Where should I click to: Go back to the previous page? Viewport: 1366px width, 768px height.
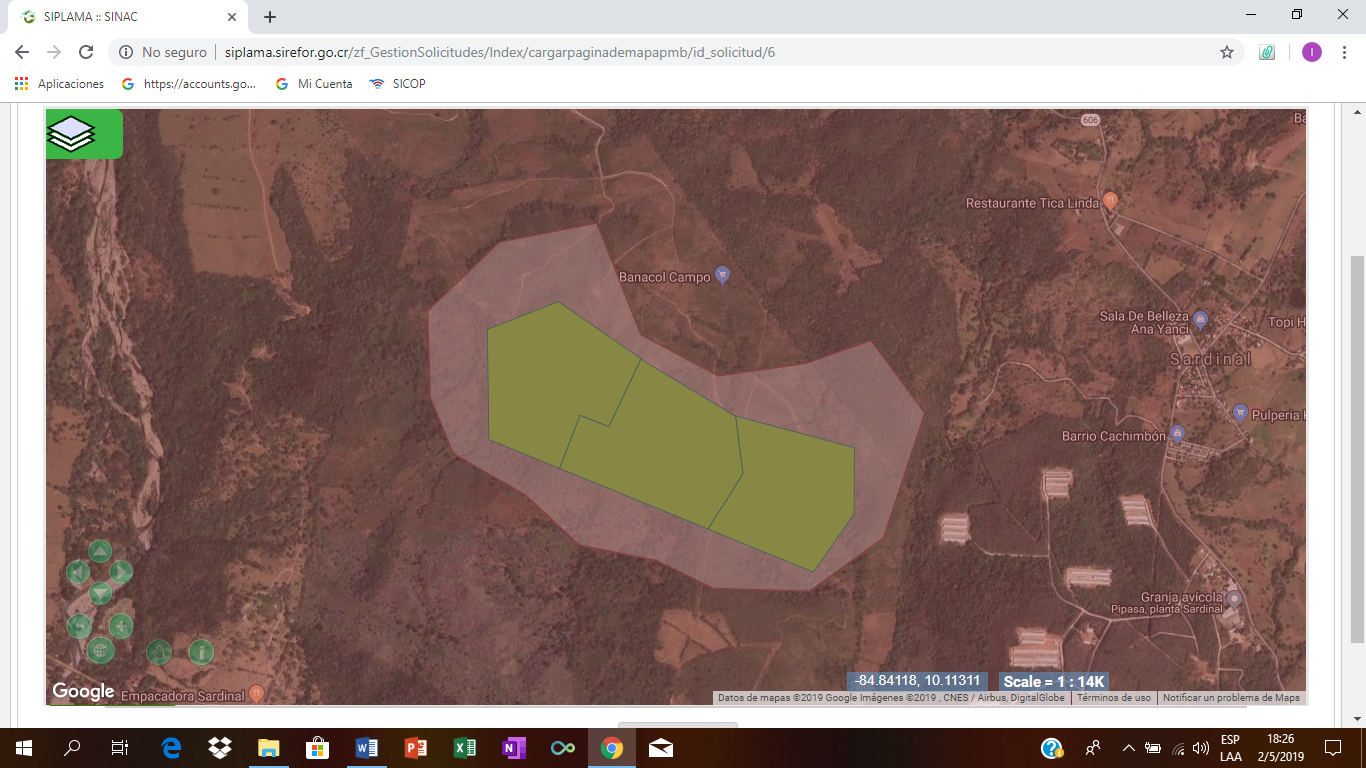[x=22, y=52]
